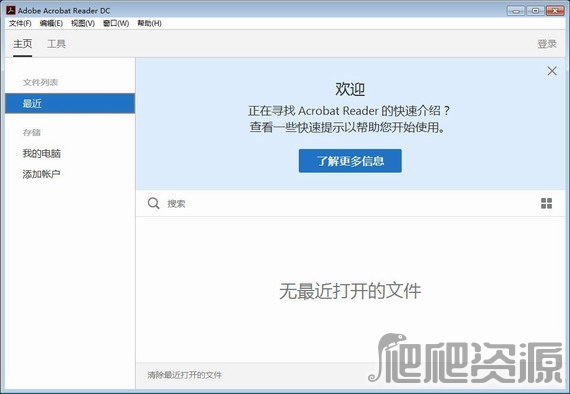The image size is (570, 394).
Task: Switch to grid thumbnail view icon
Action: click(546, 203)
